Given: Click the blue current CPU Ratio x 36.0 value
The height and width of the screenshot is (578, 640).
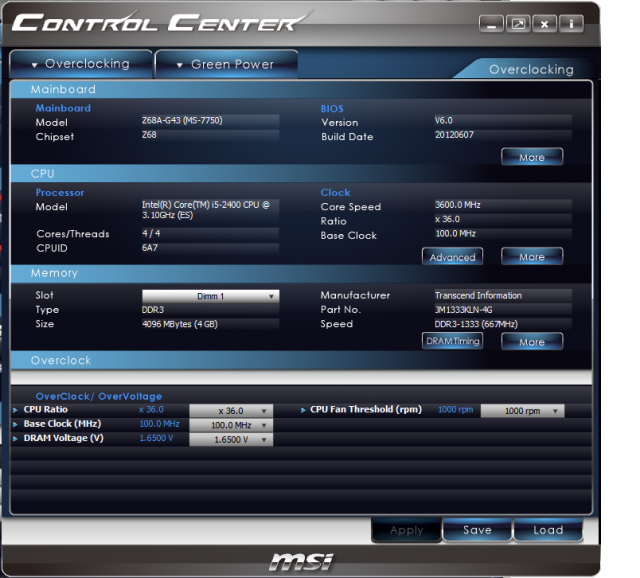Looking at the screenshot, I should pyautogui.click(x=151, y=409).
